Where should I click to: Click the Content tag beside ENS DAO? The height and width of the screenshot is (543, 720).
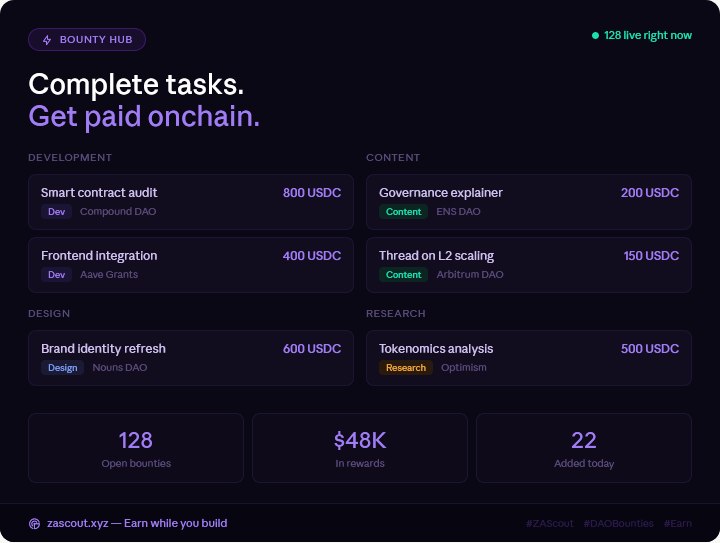pyautogui.click(x=404, y=212)
